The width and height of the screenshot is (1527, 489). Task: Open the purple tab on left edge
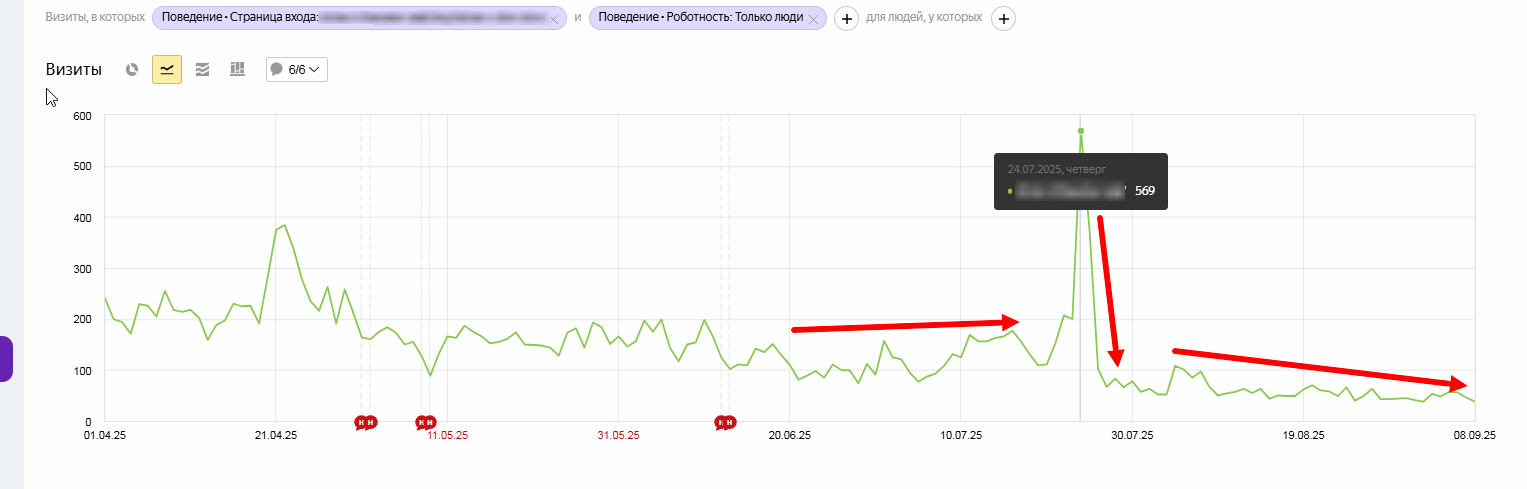tap(6, 358)
